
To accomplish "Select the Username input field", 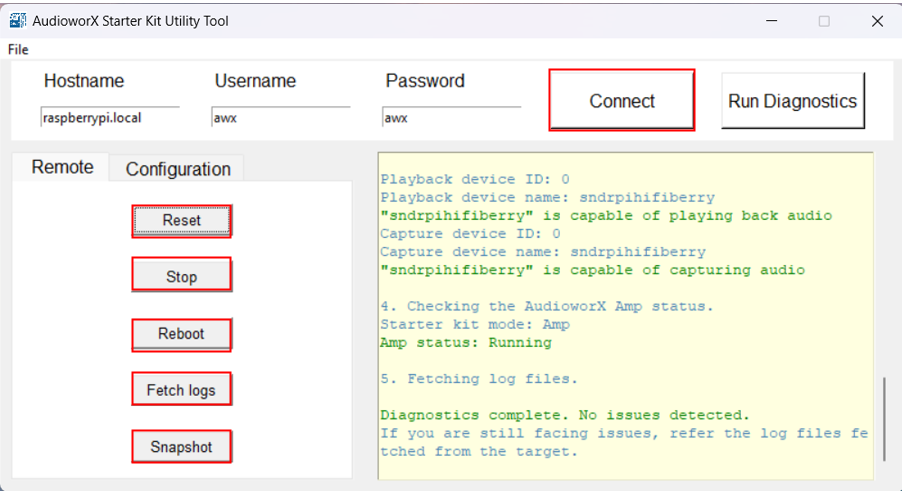I will (280, 117).
